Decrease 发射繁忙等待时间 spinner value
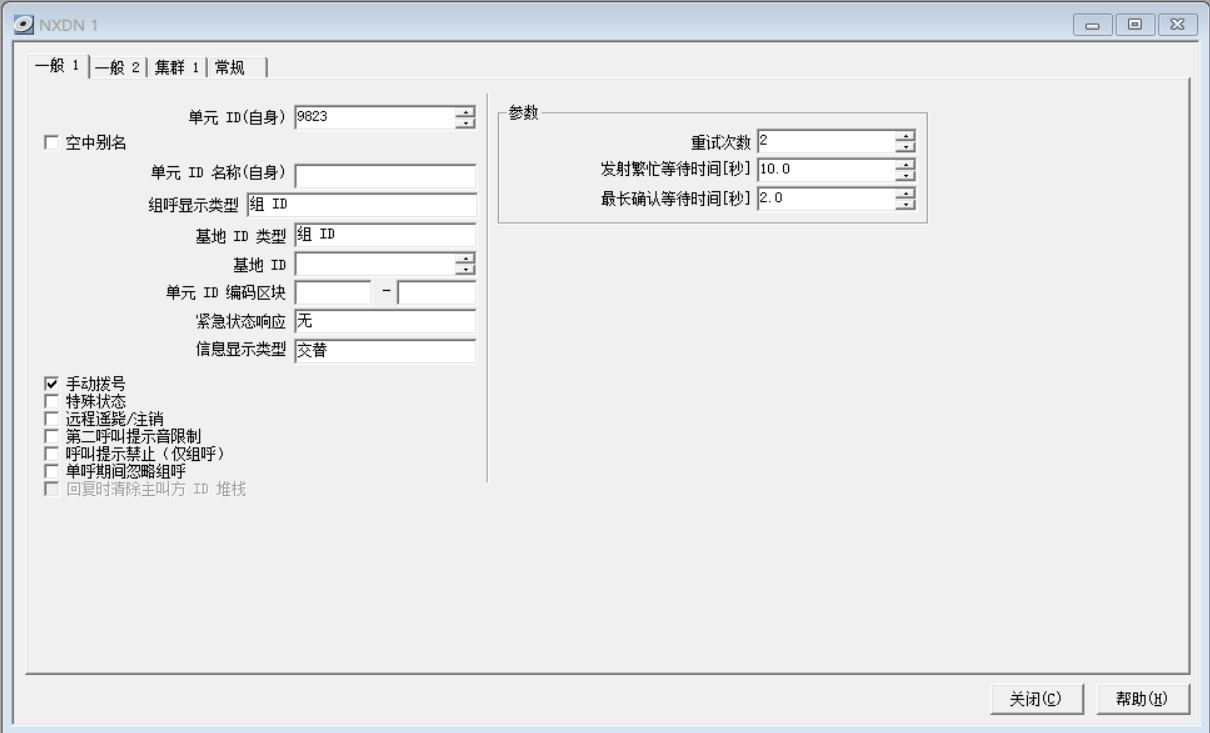The image size is (1210, 733). pyautogui.click(x=905, y=175)
